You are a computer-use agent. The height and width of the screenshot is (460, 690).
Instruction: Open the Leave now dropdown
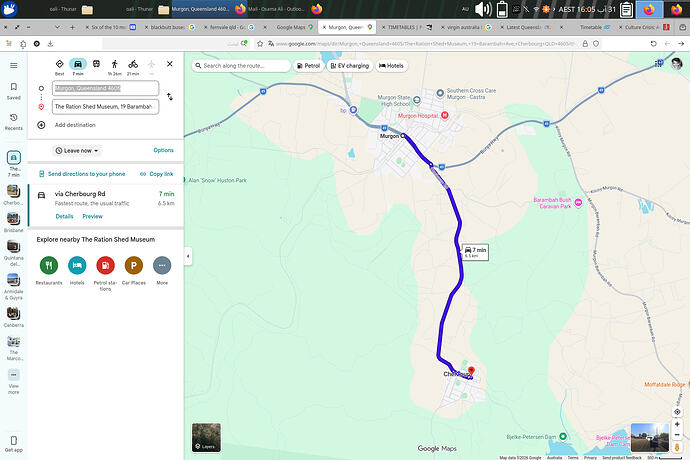[77, 151]
